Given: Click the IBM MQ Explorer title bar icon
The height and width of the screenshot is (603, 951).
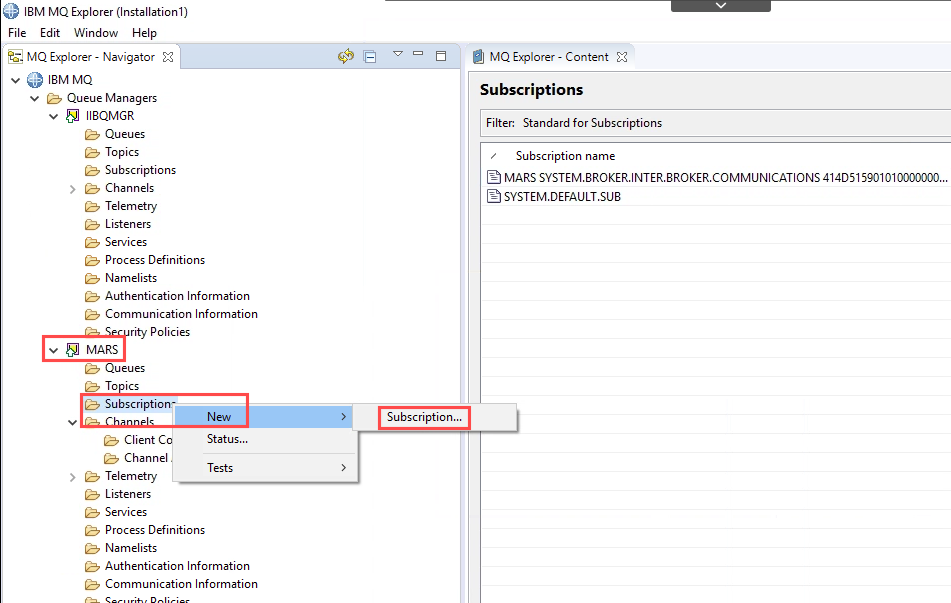Looking at the screenshot, I should coord(12,11).
